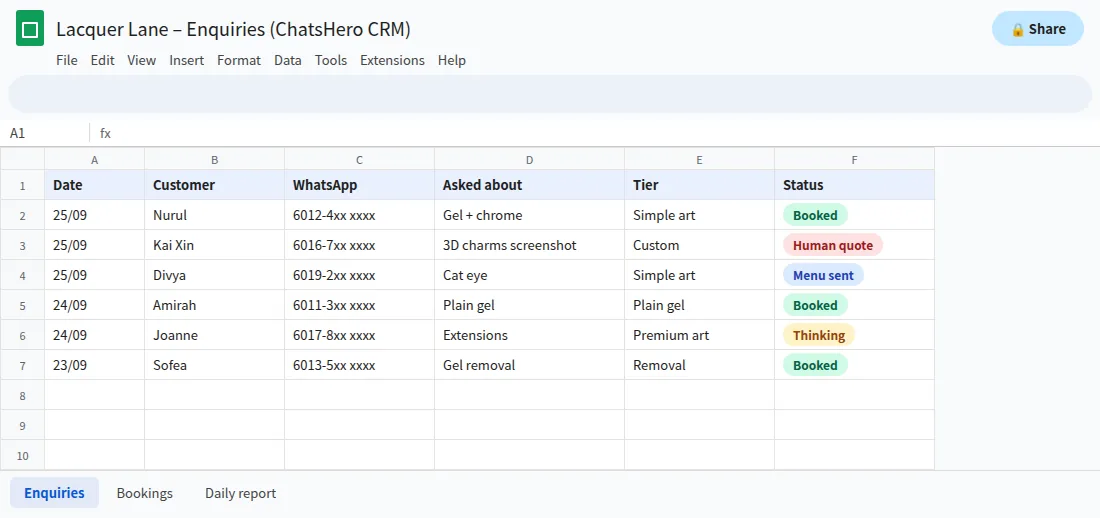
Task: Click the Premium art tier cell
Action: click(x=699, y=335)
